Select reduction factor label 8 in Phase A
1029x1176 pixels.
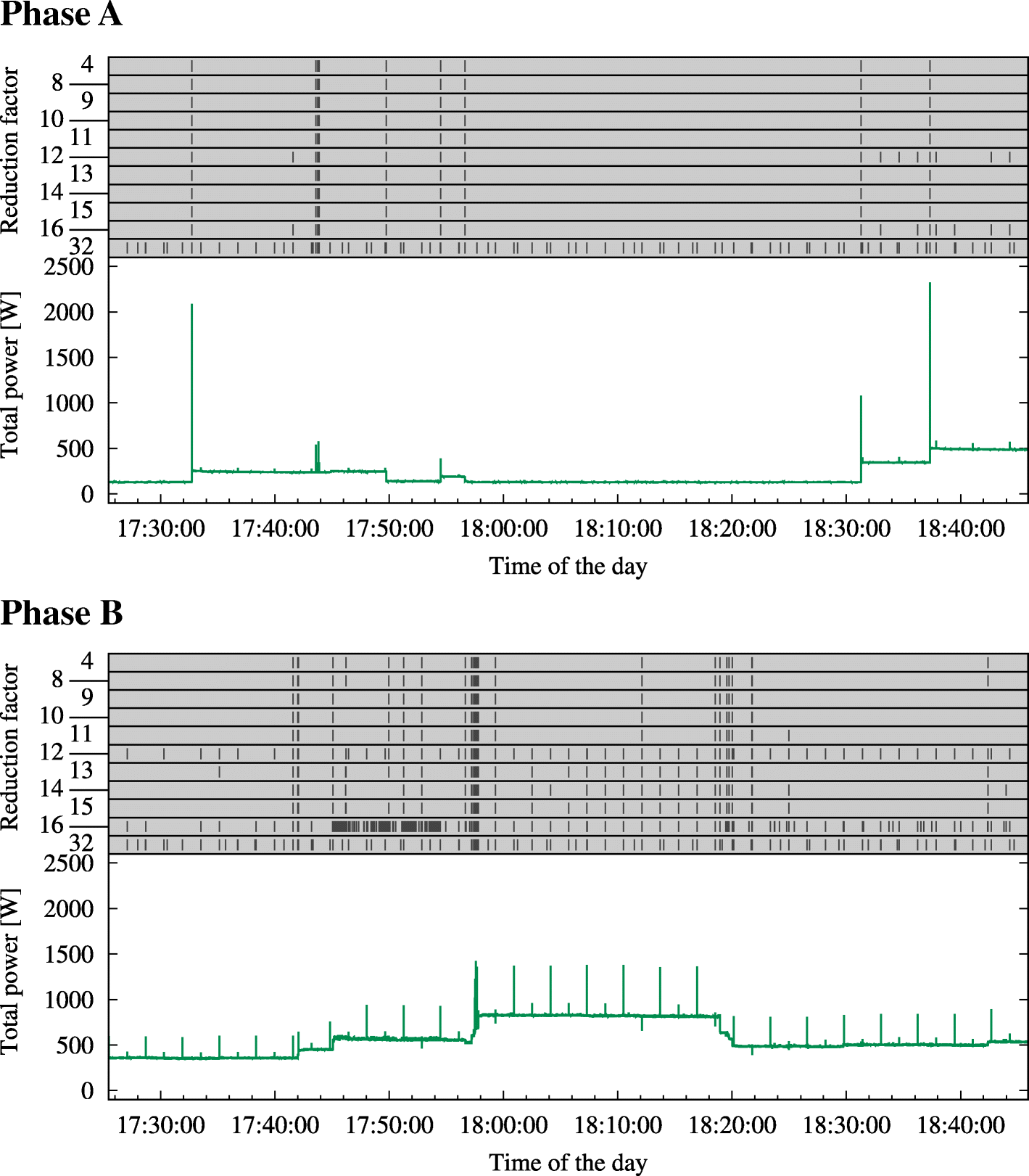click(57, 83)
